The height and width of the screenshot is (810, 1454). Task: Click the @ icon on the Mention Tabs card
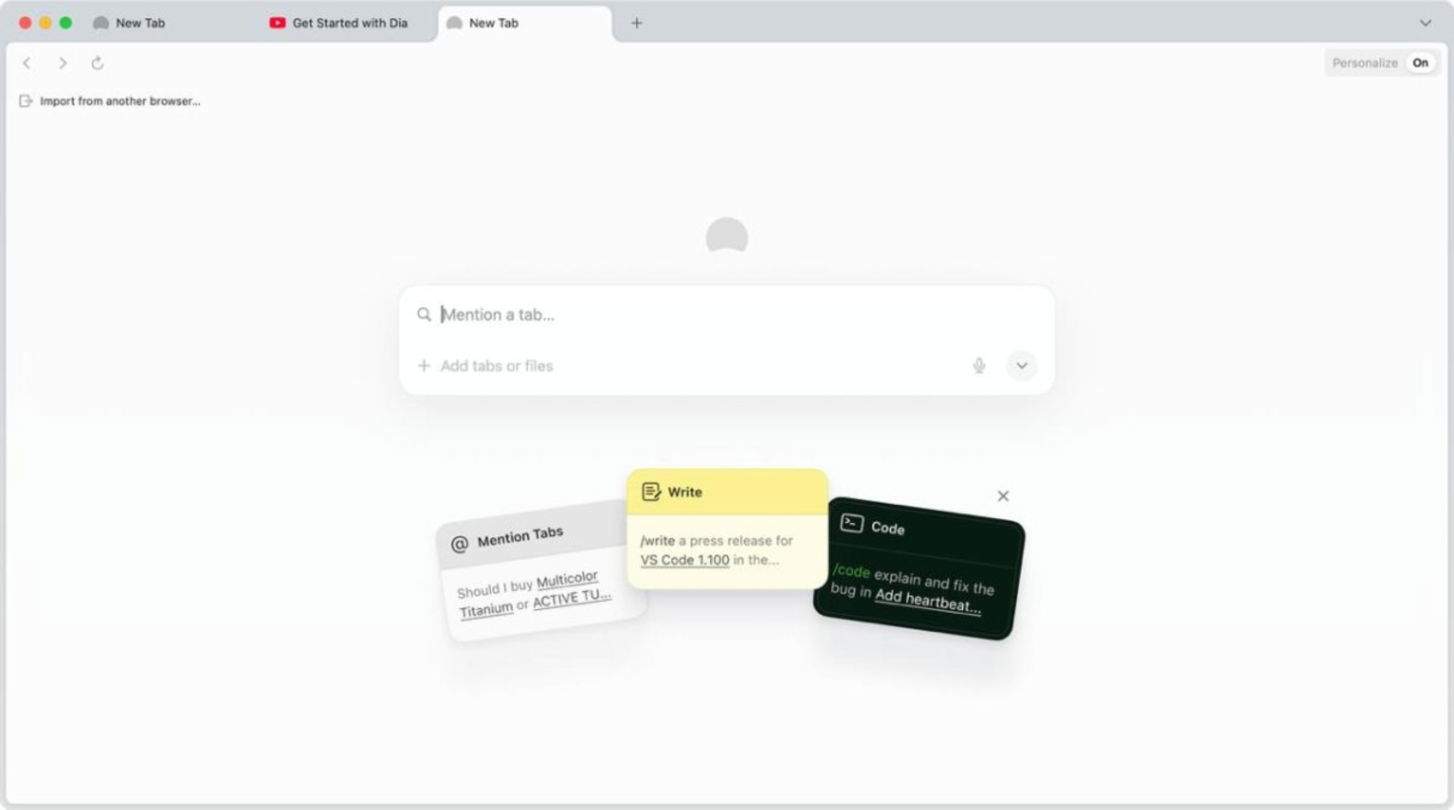tap(459, 543)
